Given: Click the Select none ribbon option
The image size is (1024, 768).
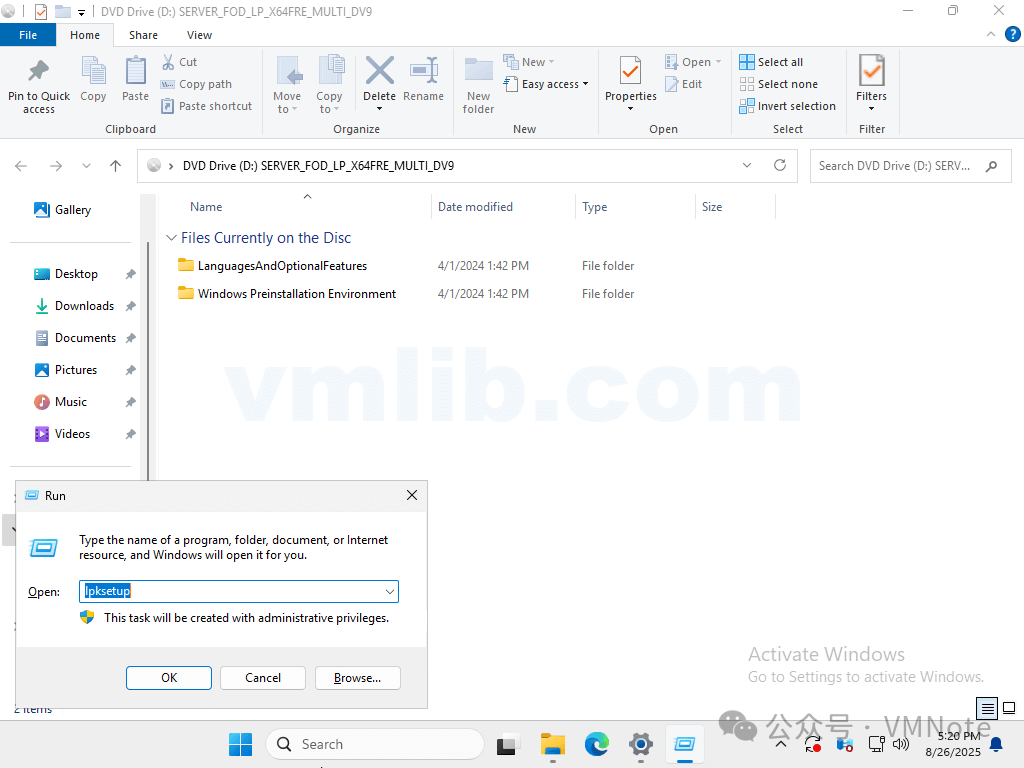Looking at the screenshot, I should 778,84.
